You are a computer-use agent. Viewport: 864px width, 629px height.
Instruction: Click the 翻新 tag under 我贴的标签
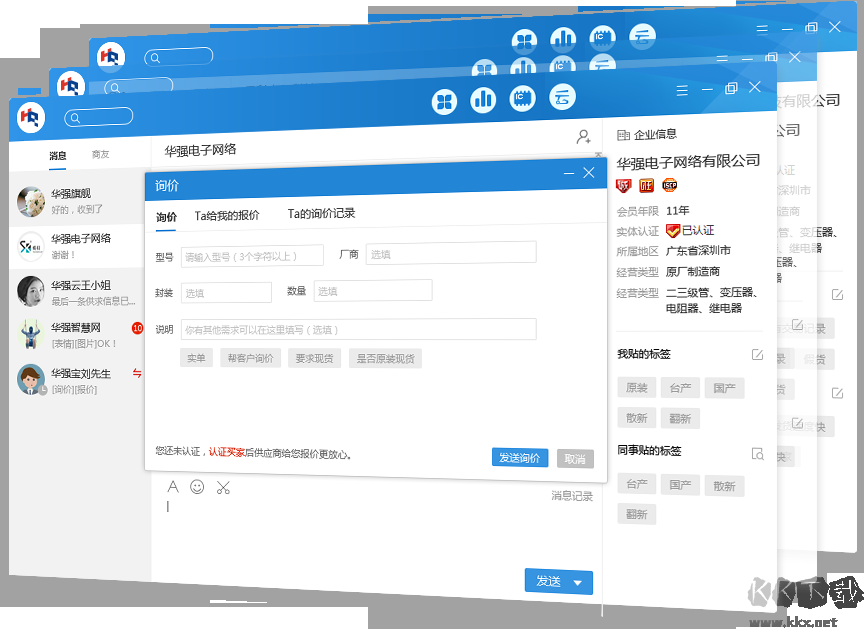[x=680, y=419]
